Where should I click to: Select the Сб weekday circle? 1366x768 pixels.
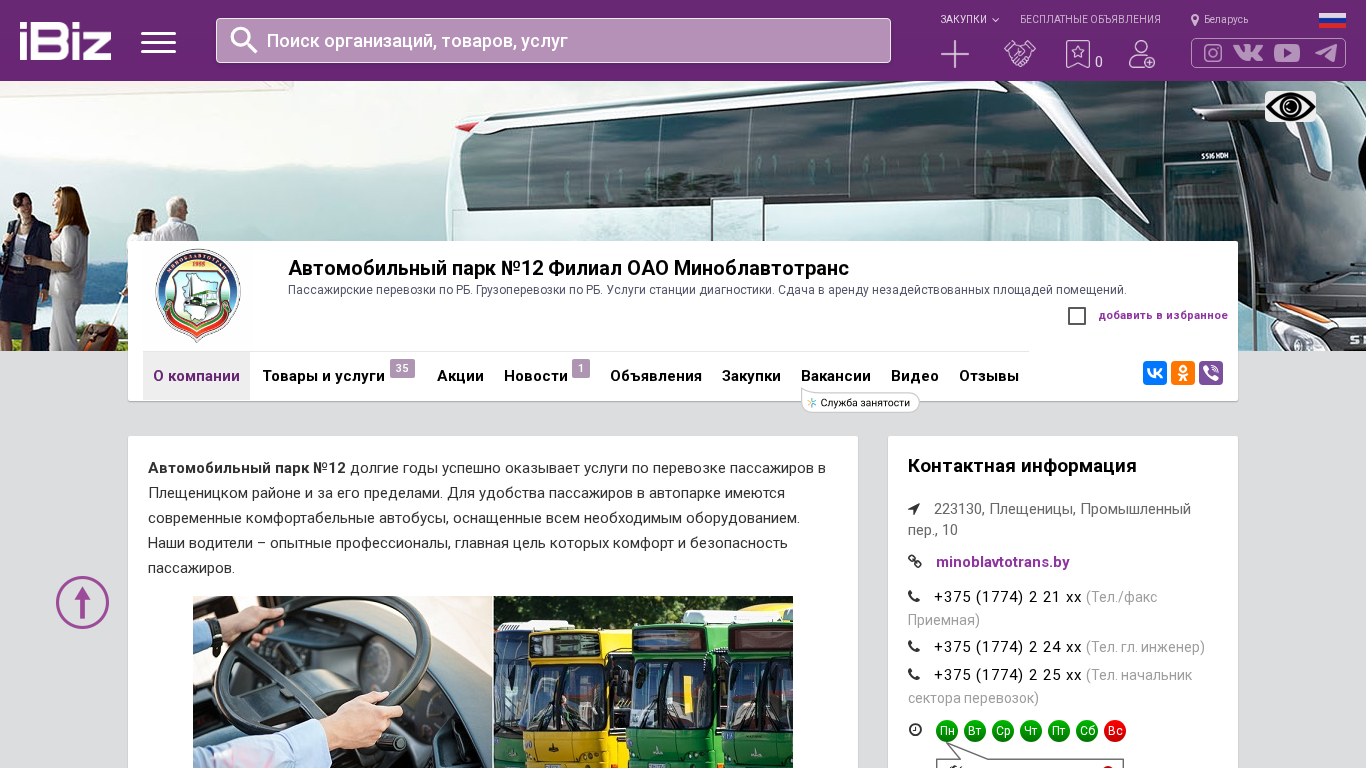pyautogui.click(x=1087, y=731)
